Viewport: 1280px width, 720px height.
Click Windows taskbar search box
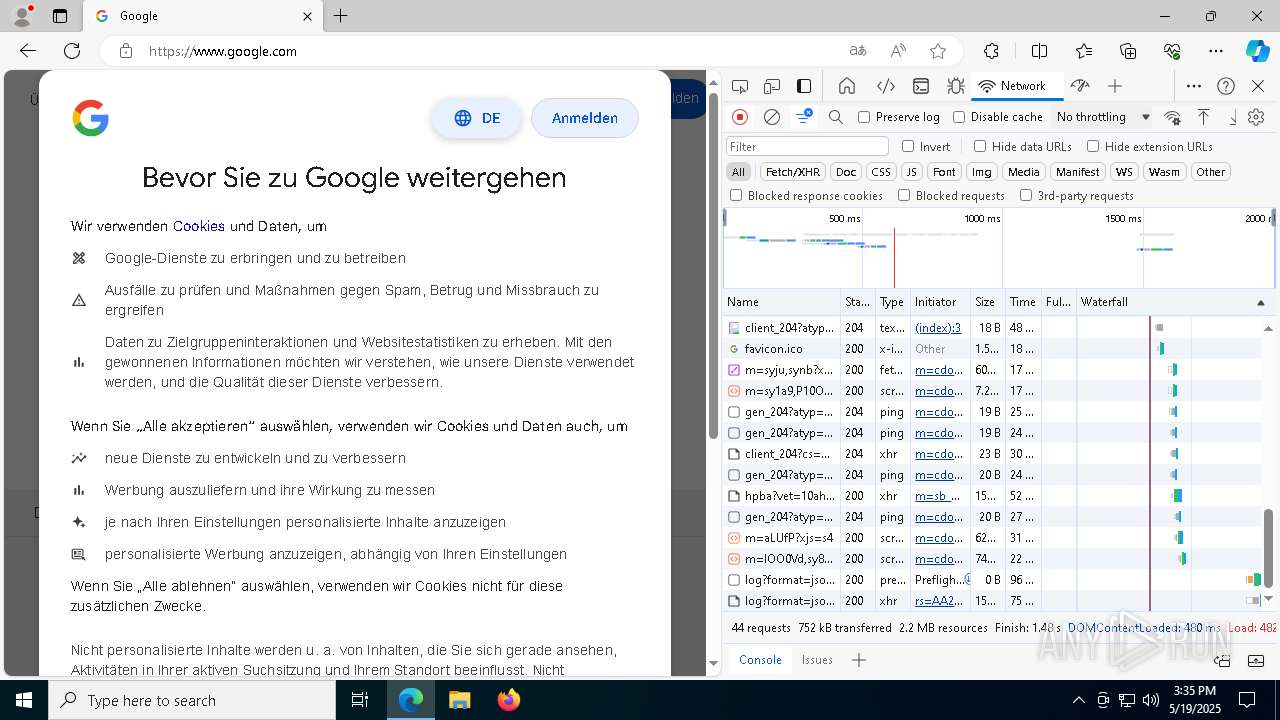tap(192, 700)
